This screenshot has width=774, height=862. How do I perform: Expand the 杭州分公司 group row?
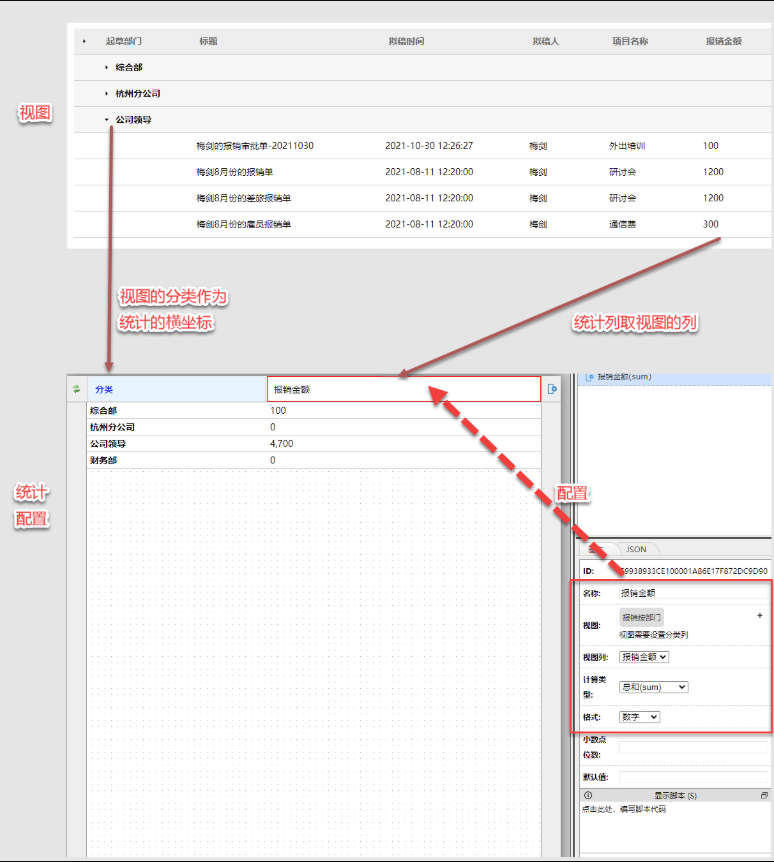tap(107, 93)
